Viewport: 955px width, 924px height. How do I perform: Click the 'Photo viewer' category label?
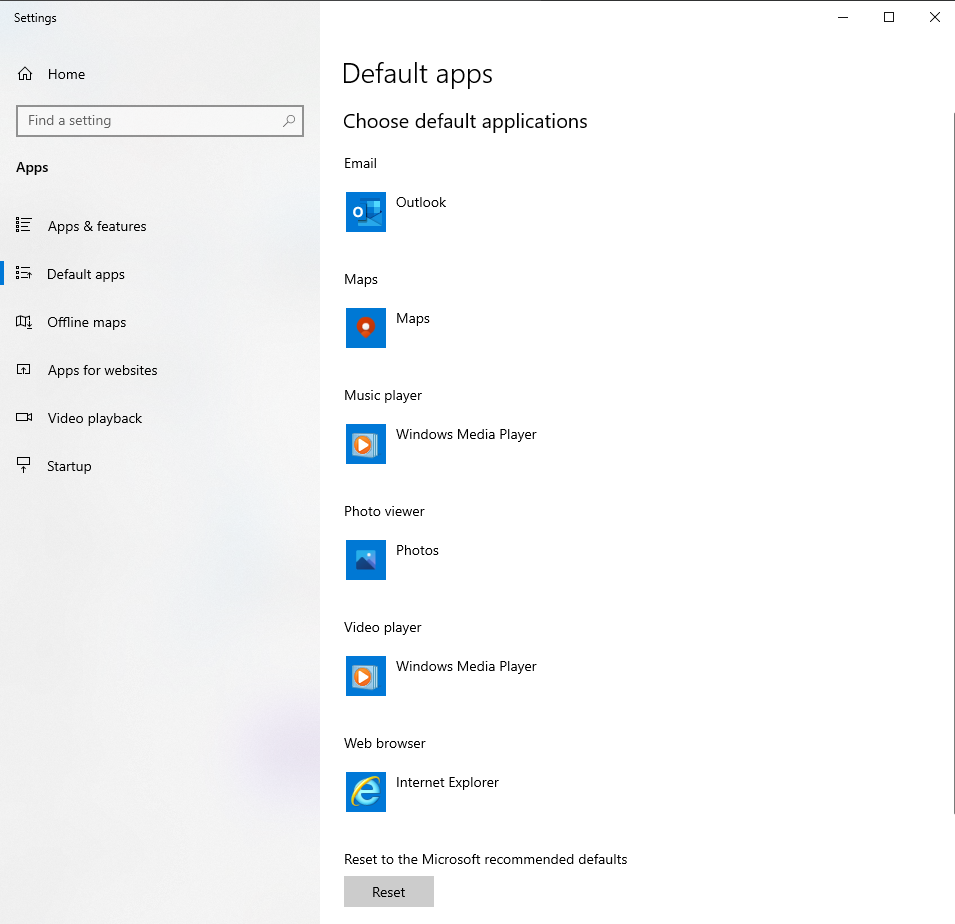[384, 512]
